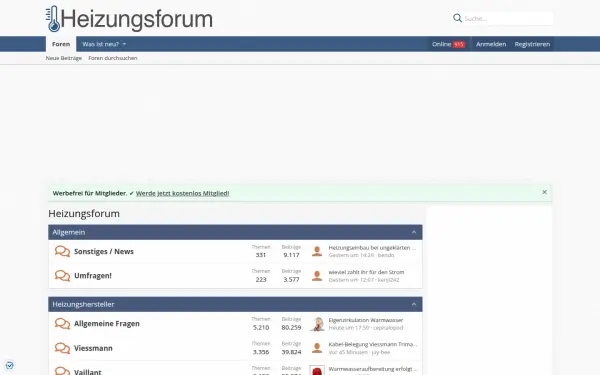Image resolution: width=600 pixels, height=375 pixels.
Task: Open latest thread 'Heizungseinbau bei ungeklärten ...'
Action: pos(372,248)
